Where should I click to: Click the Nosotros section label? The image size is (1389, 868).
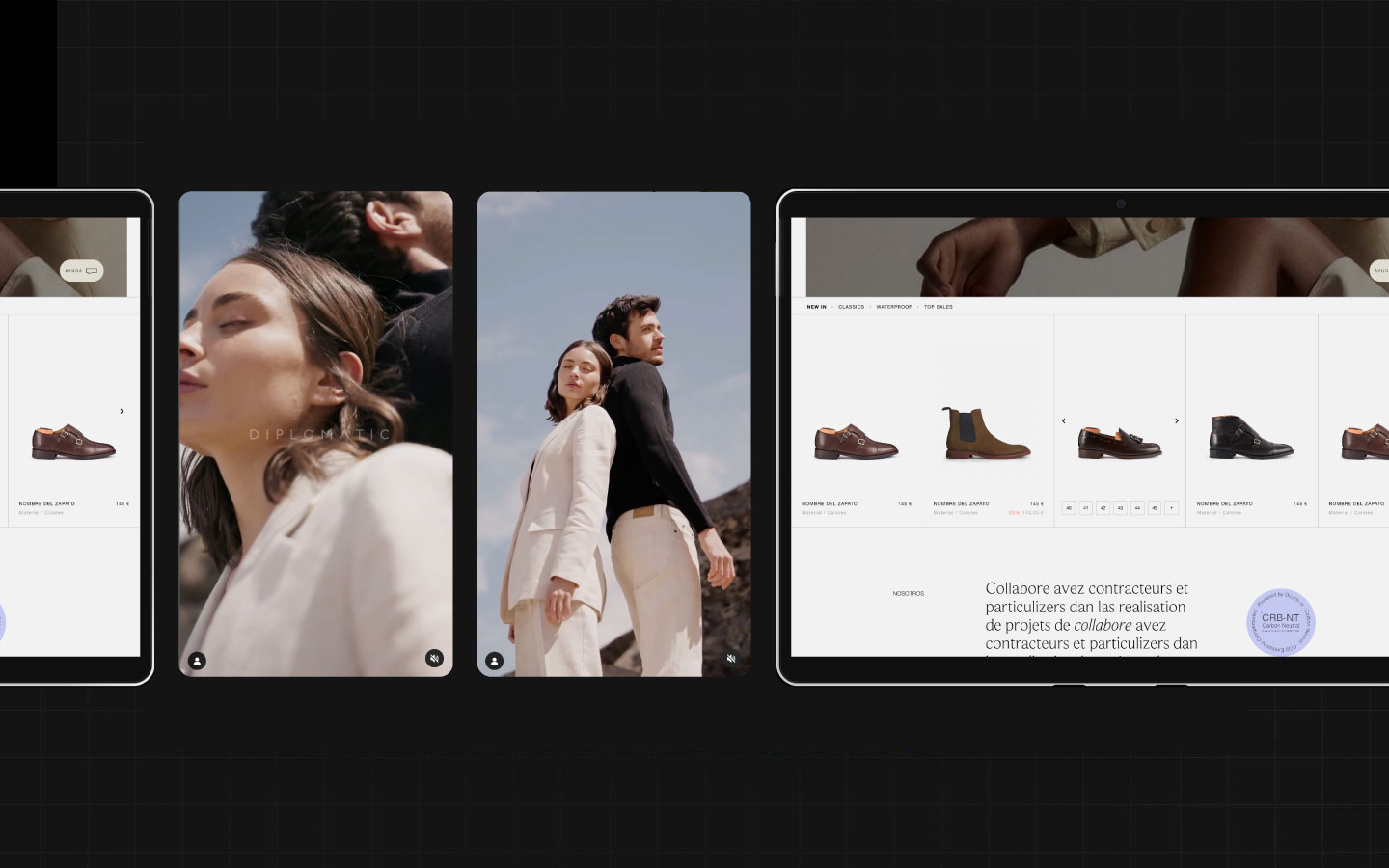908,594
